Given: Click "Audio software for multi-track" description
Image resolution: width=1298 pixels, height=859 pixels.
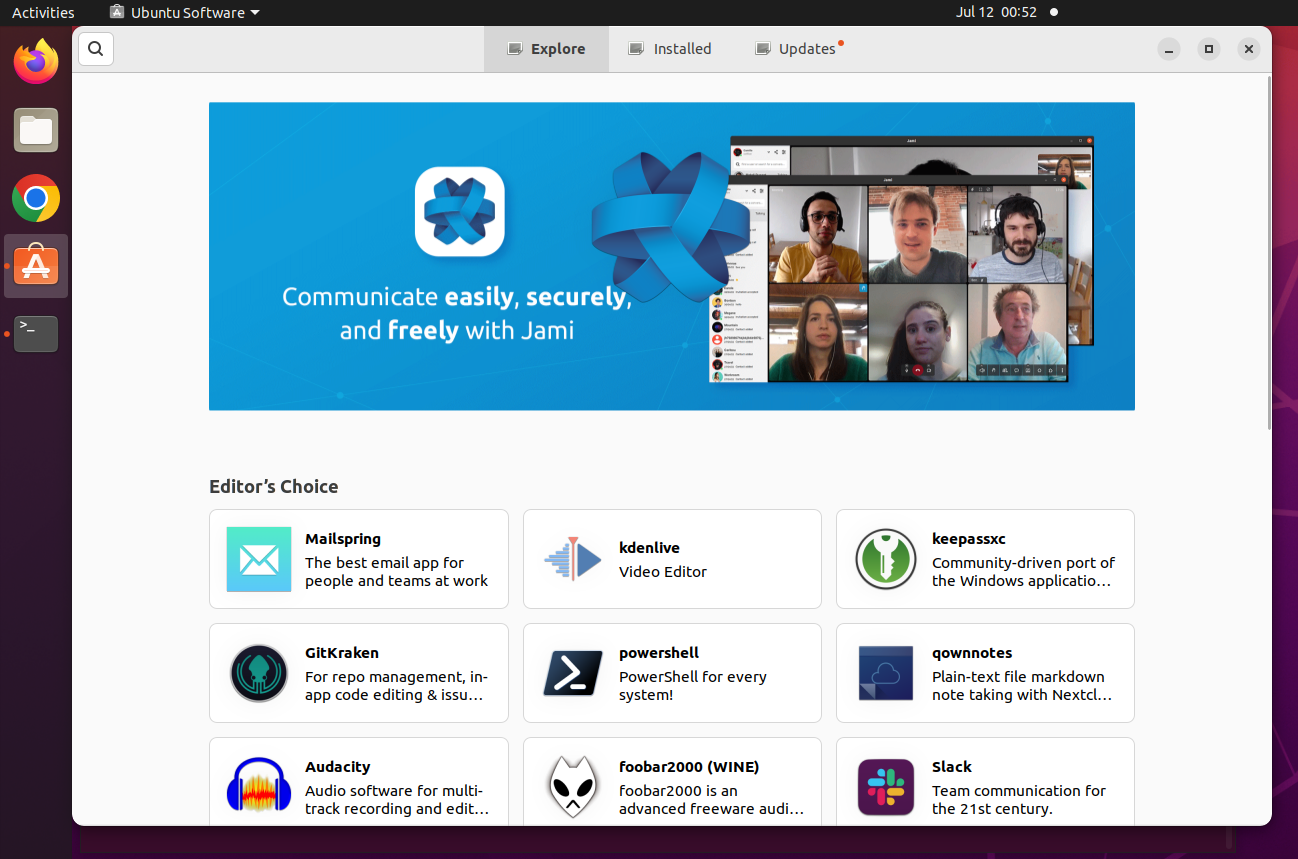Looking at the screenshot, I should pyautogui.click(x=397, y=800).
